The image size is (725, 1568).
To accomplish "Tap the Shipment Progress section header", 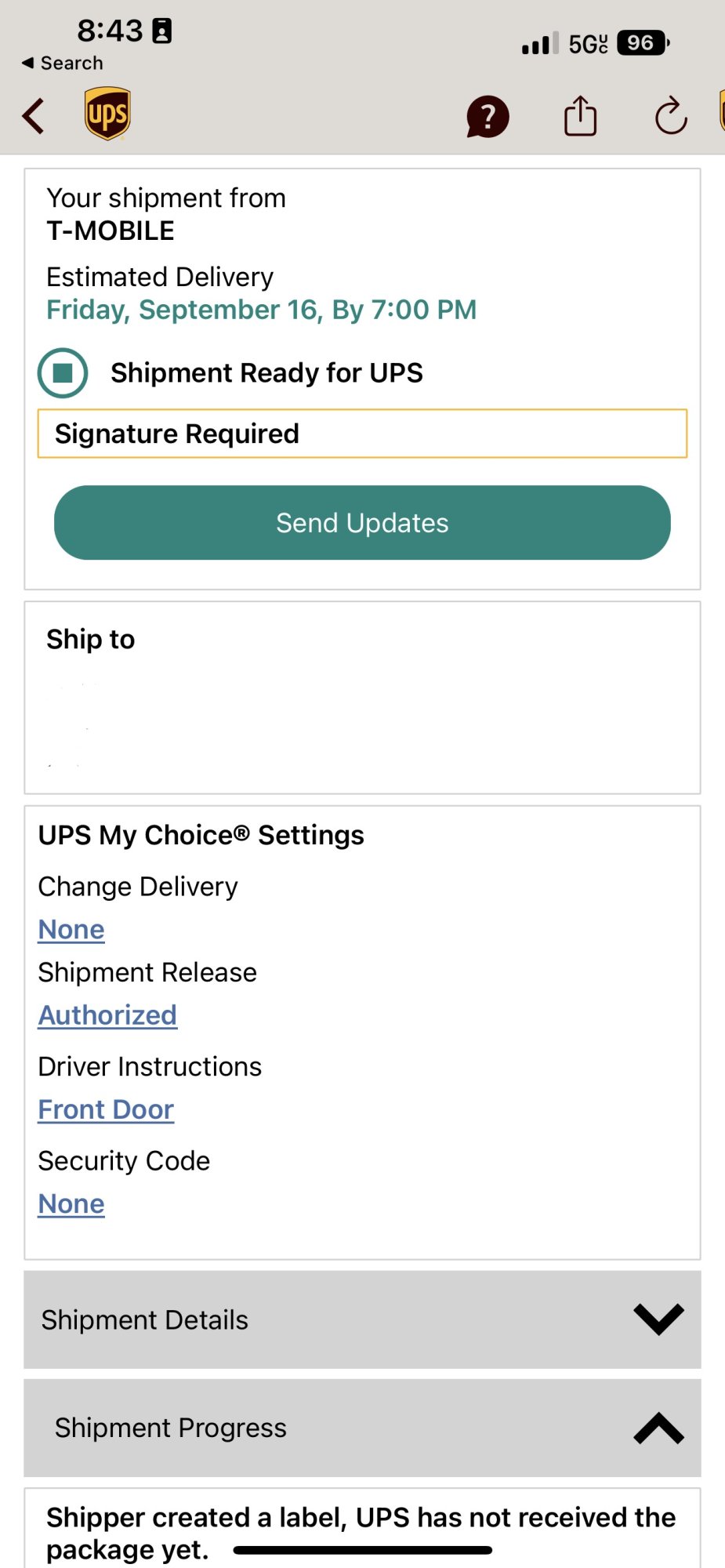I will pyautogui.click(x=171, y=1428).
